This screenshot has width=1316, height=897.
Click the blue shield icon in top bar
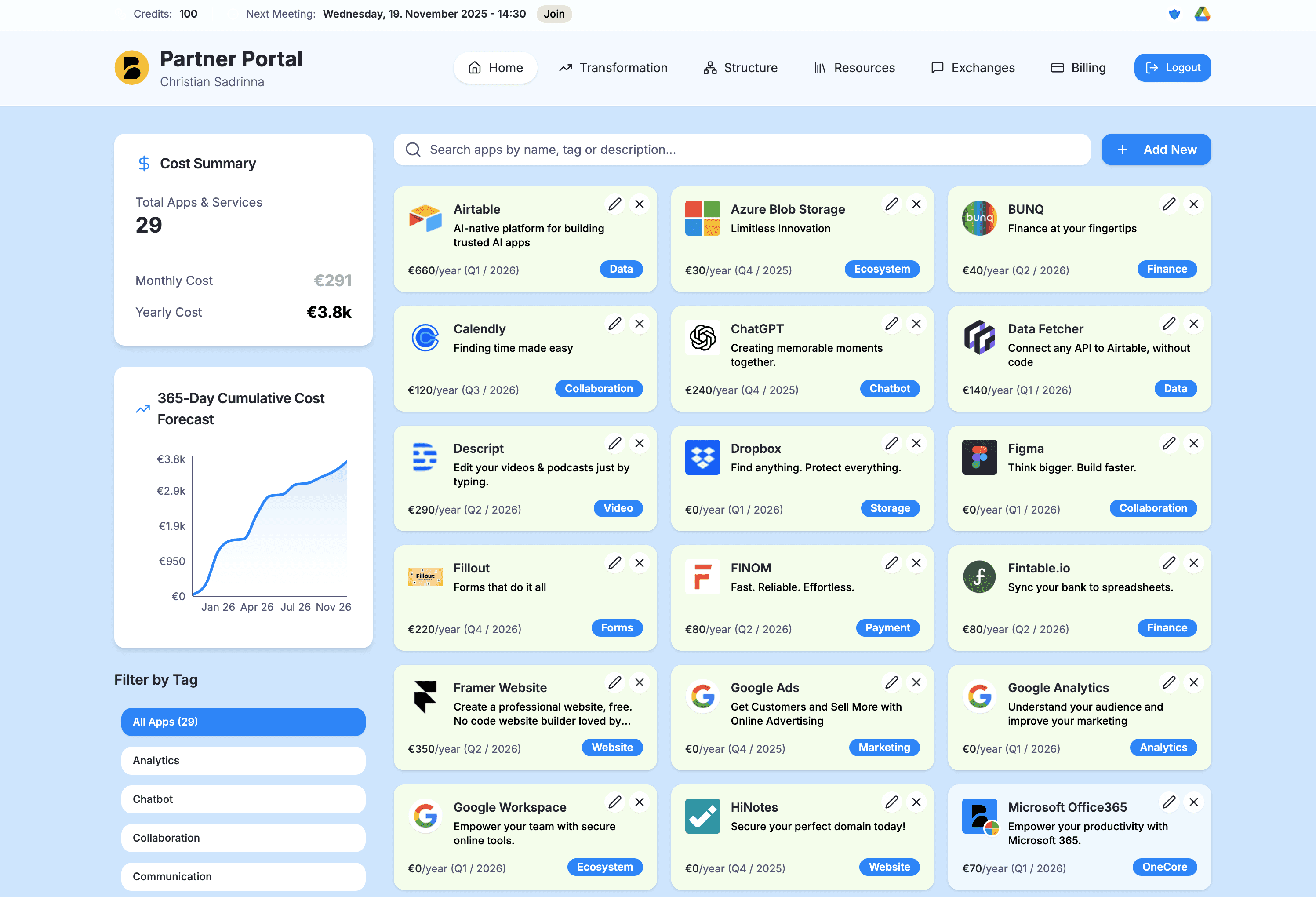[x=1174, y=14]
